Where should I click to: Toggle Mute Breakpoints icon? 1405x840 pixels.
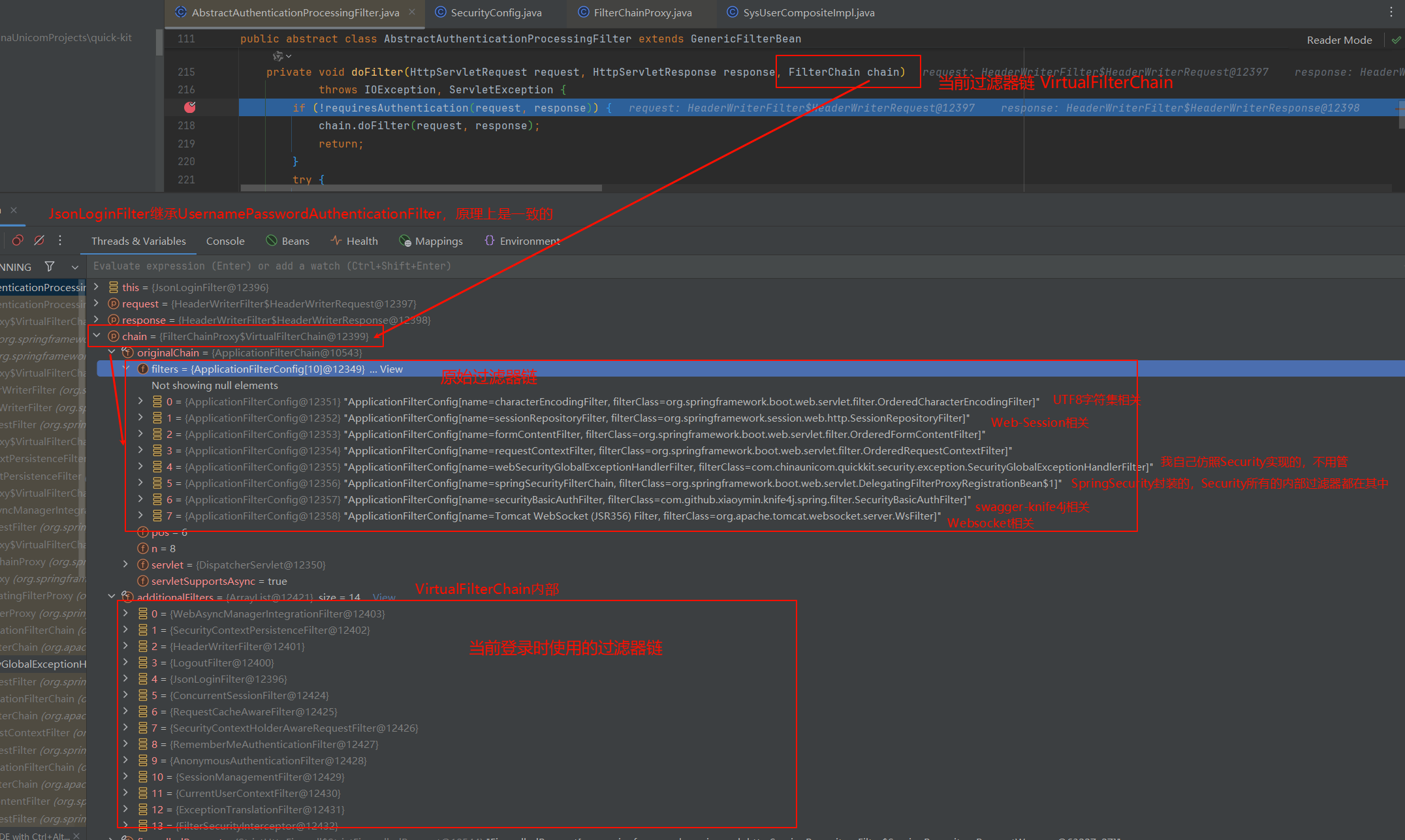coord(39,241)
